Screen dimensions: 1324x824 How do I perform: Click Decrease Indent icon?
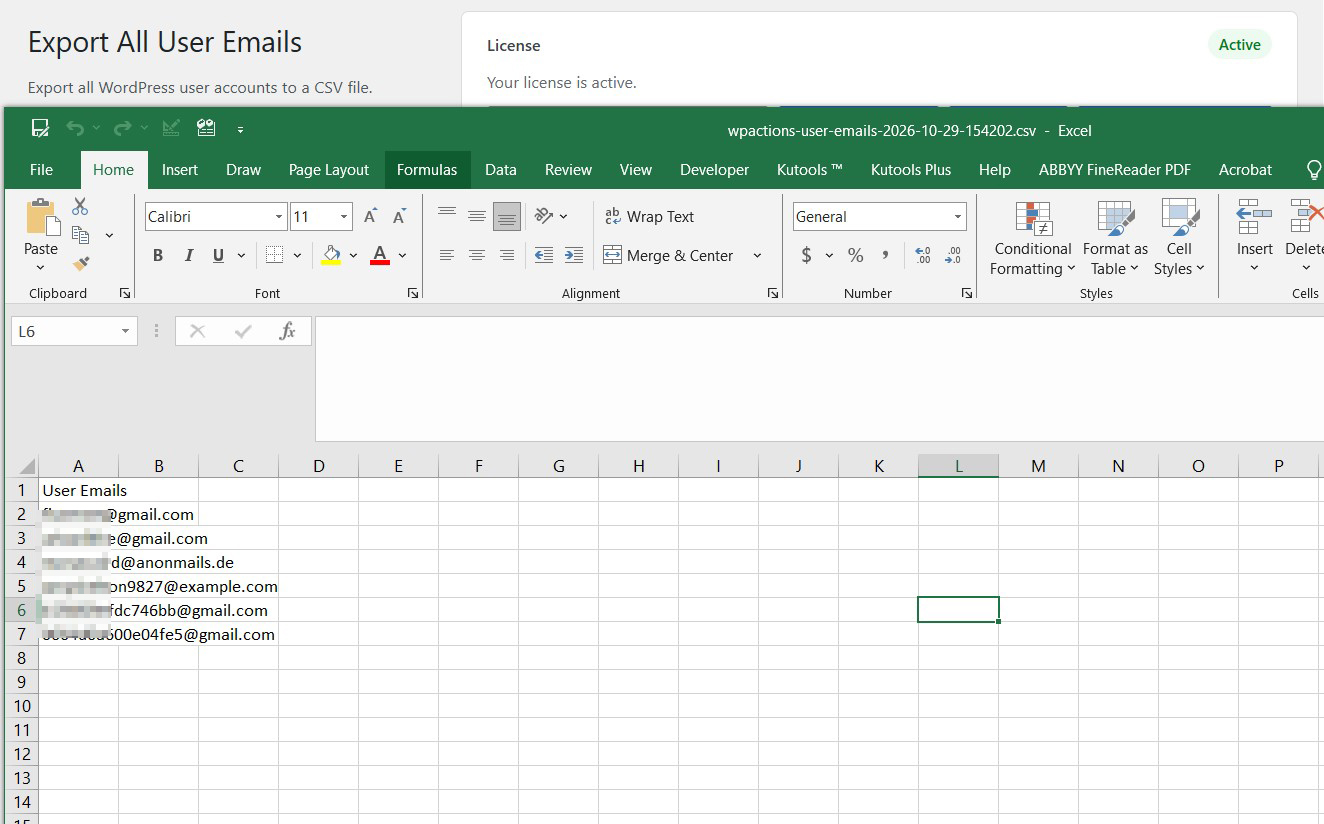pos(544,256)
